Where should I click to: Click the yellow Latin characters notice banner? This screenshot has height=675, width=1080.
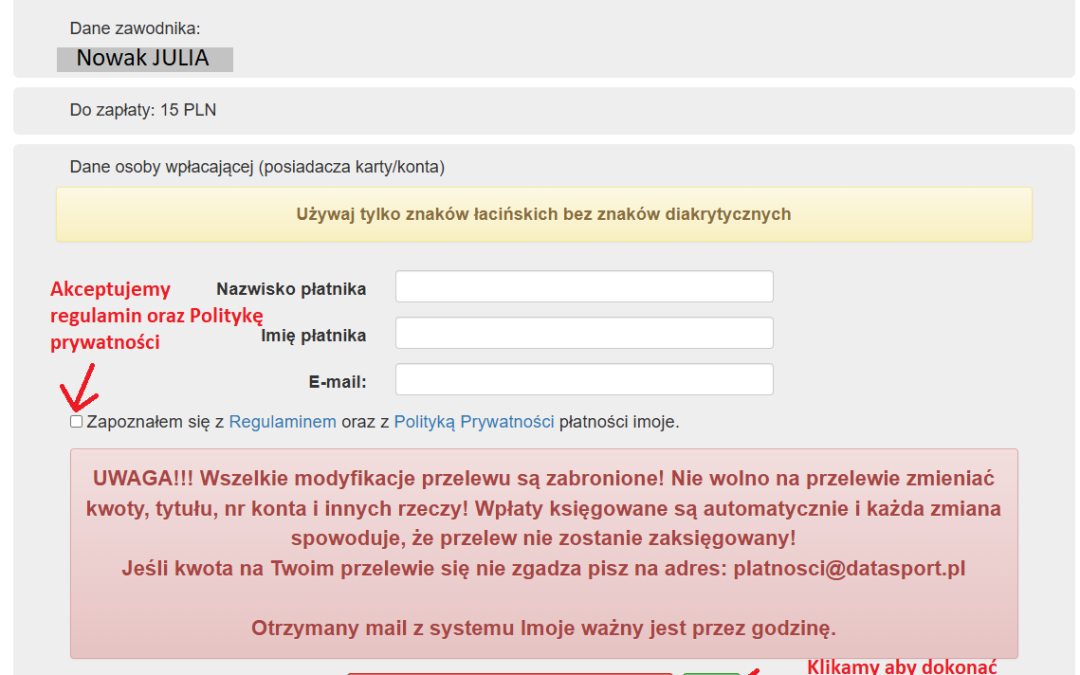click(544, 214)
